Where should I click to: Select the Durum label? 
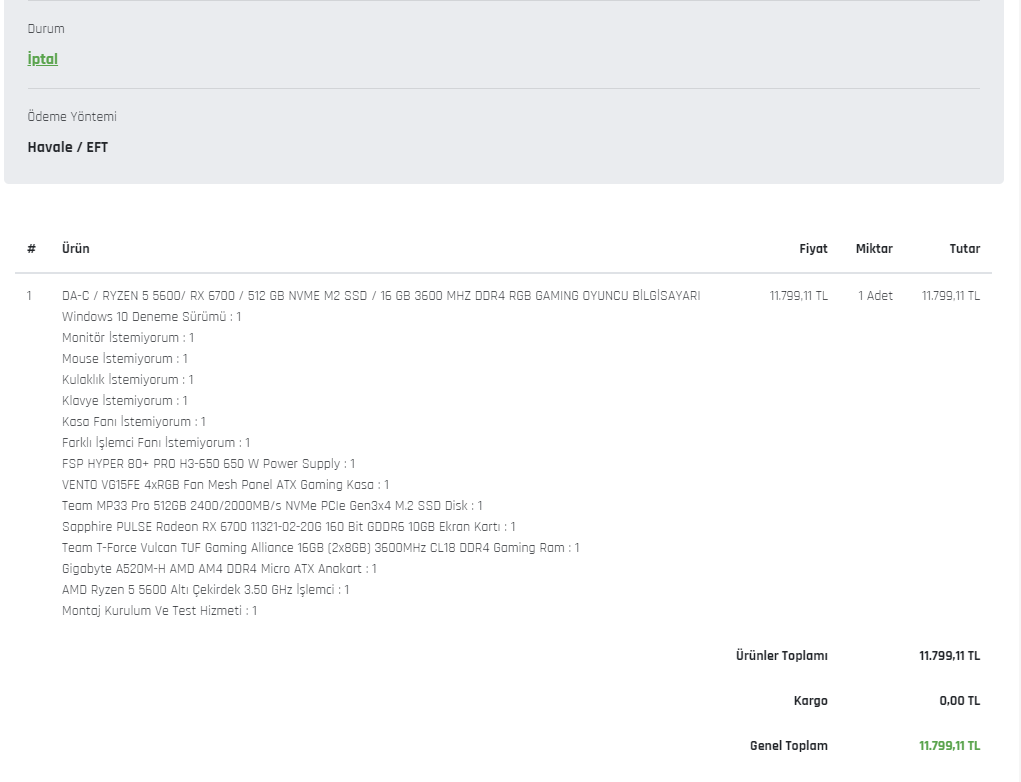(46, 29)
